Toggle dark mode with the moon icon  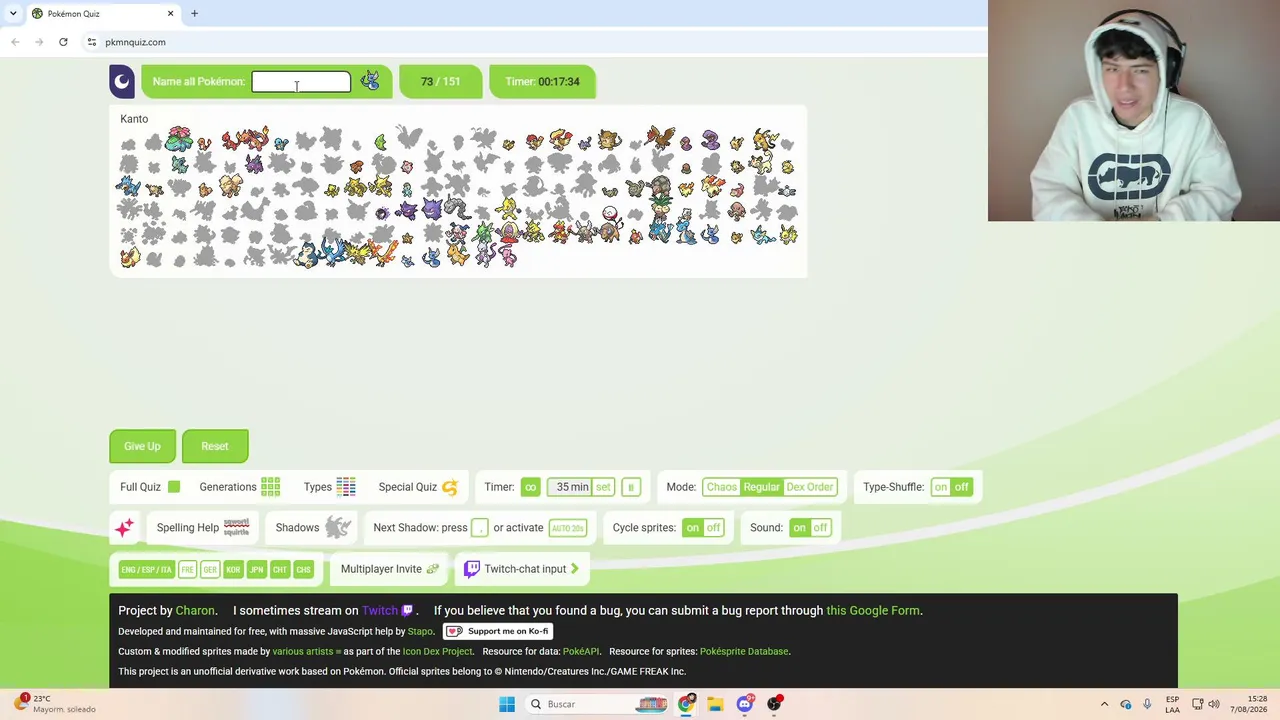click(122, 82)
